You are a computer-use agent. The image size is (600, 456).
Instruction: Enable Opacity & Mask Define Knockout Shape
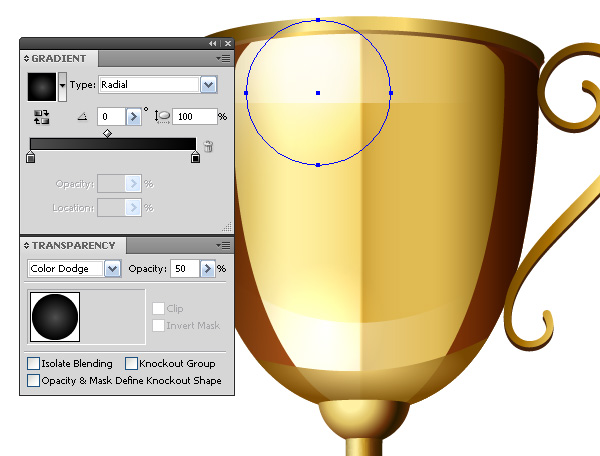click(33, 381)
